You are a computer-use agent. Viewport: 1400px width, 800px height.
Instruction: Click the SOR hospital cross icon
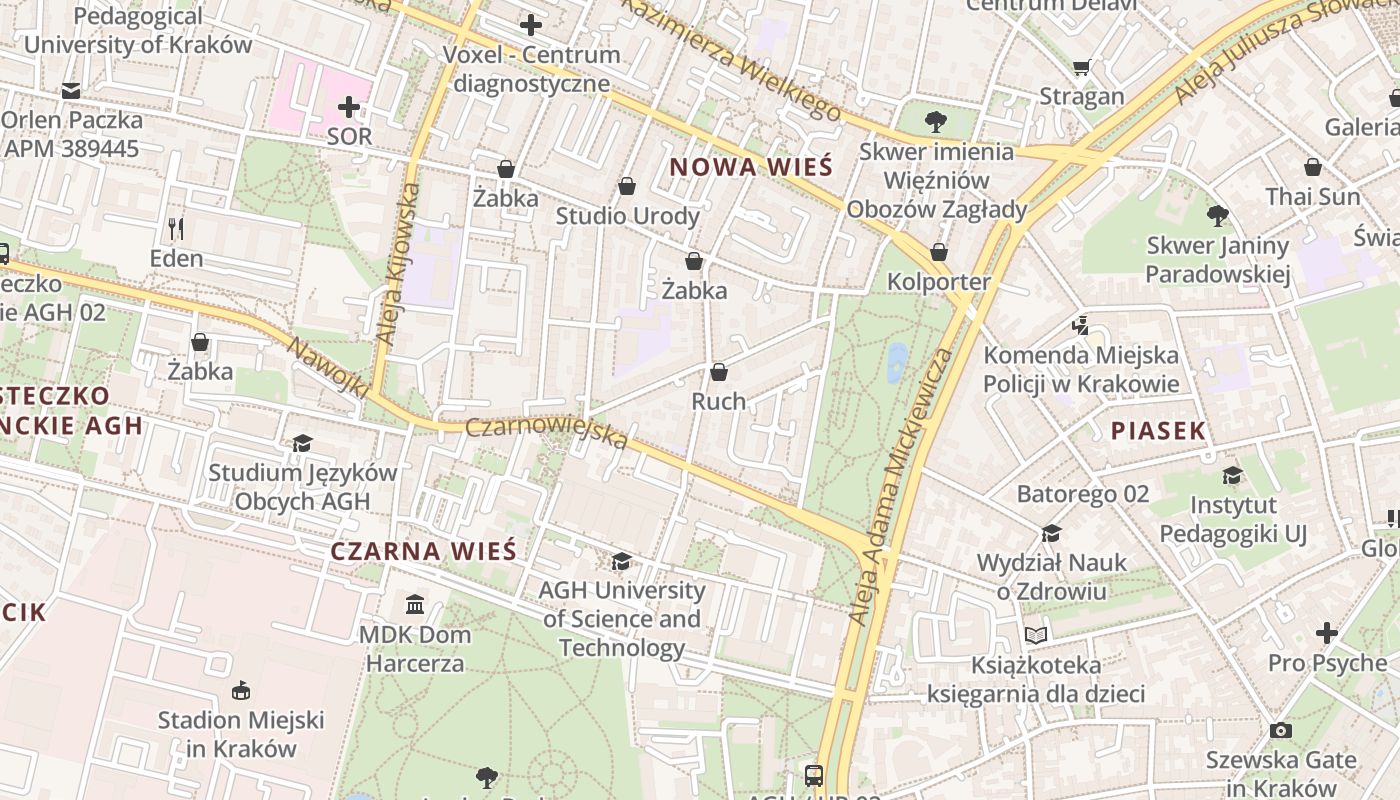(349, 106)
